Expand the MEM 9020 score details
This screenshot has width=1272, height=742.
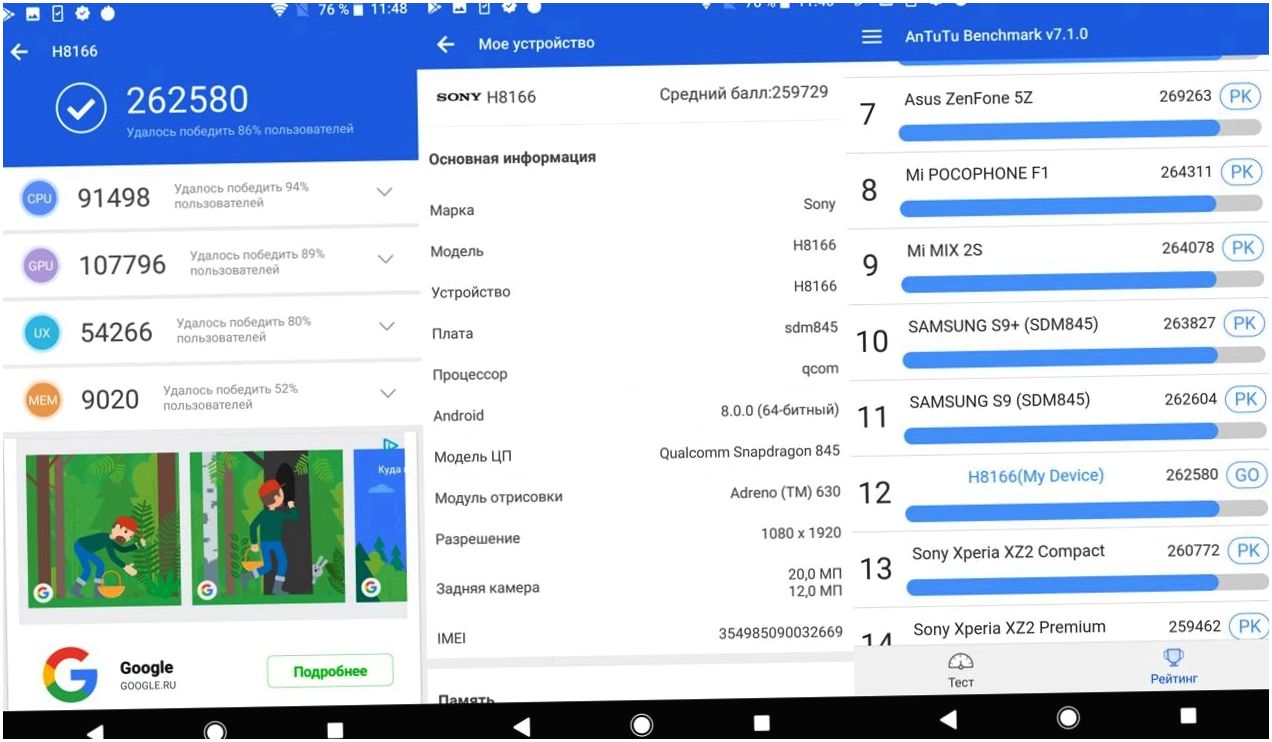387,393
